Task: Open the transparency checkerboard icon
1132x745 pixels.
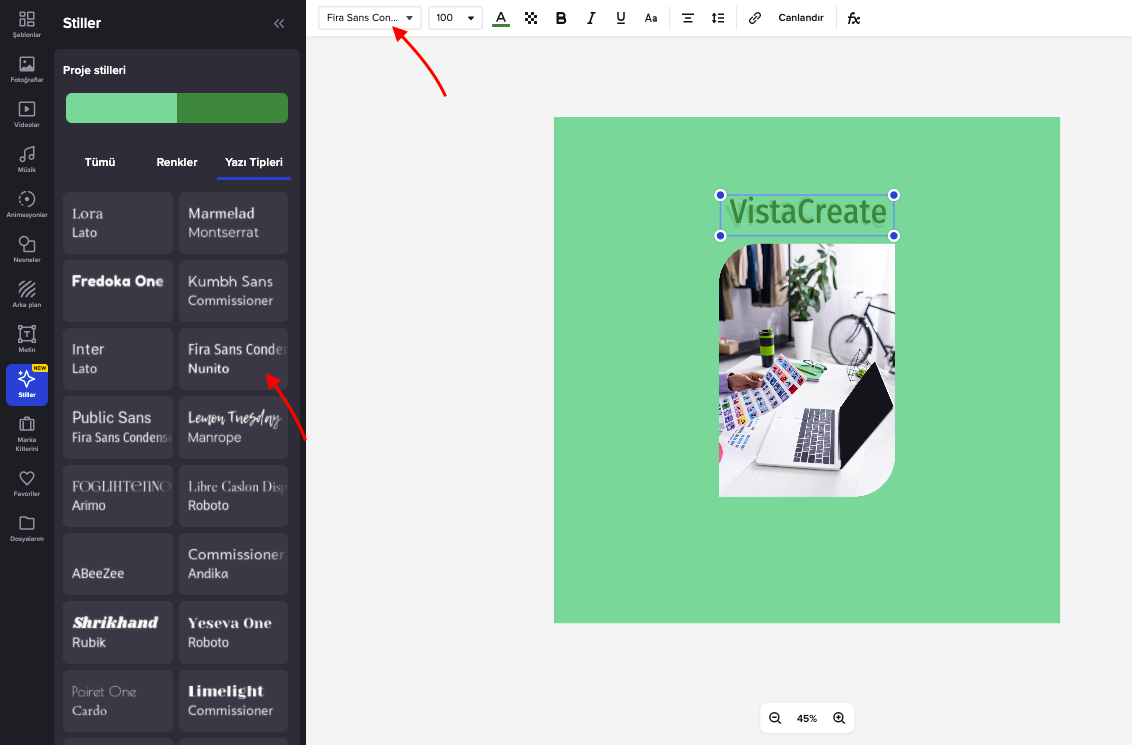Action: 531,19
